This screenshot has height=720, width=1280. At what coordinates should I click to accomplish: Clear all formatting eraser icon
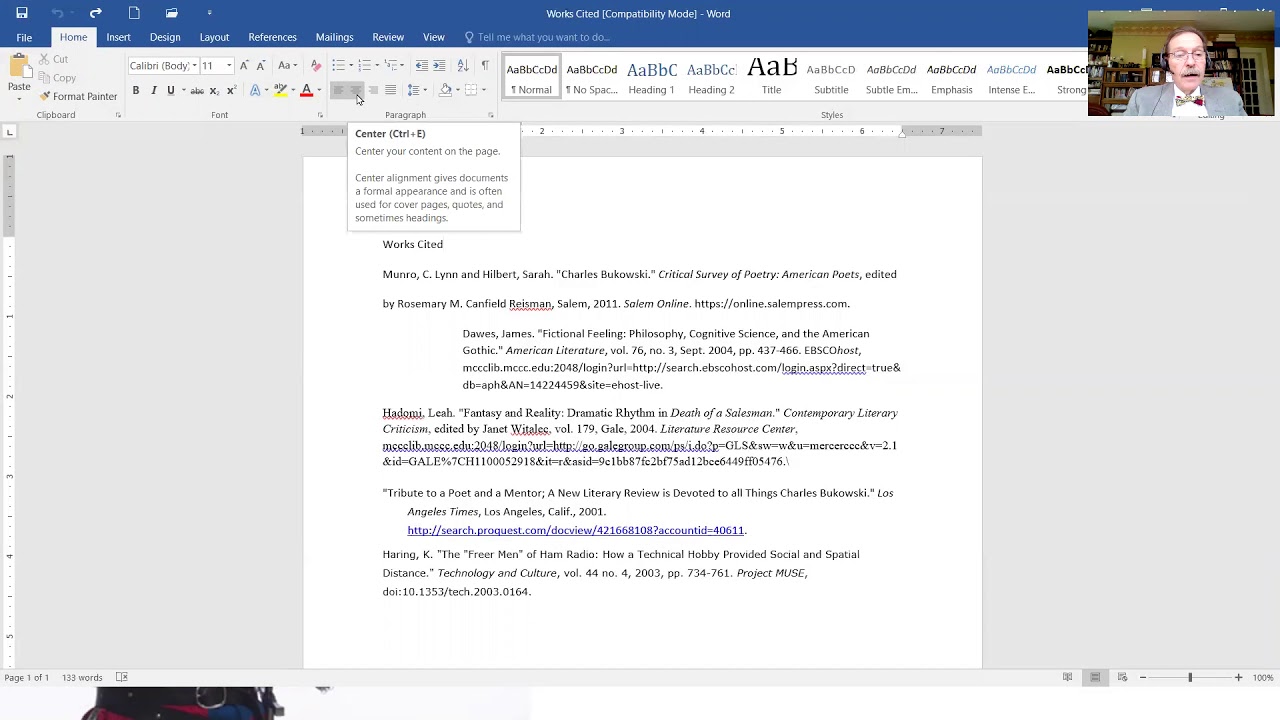click(316, 65)
